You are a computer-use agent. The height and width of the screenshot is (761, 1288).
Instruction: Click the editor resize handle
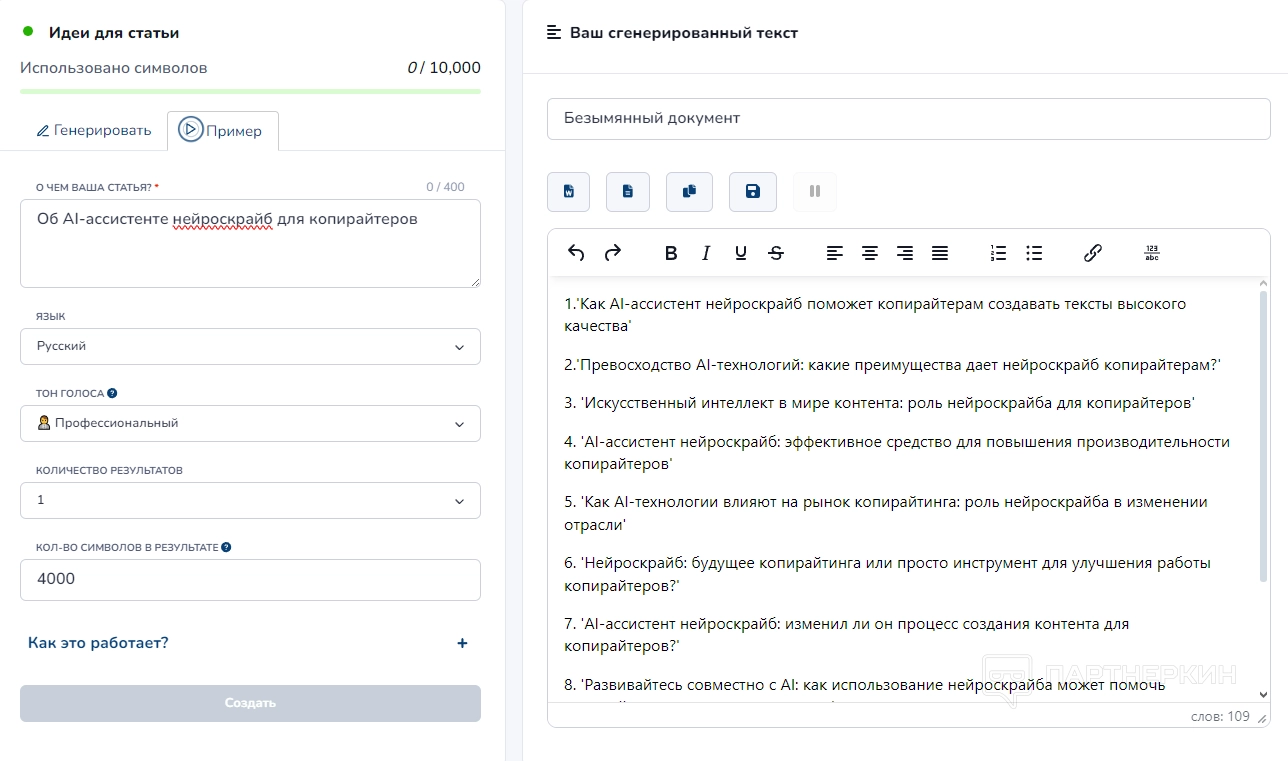(x=1263, y=719)
